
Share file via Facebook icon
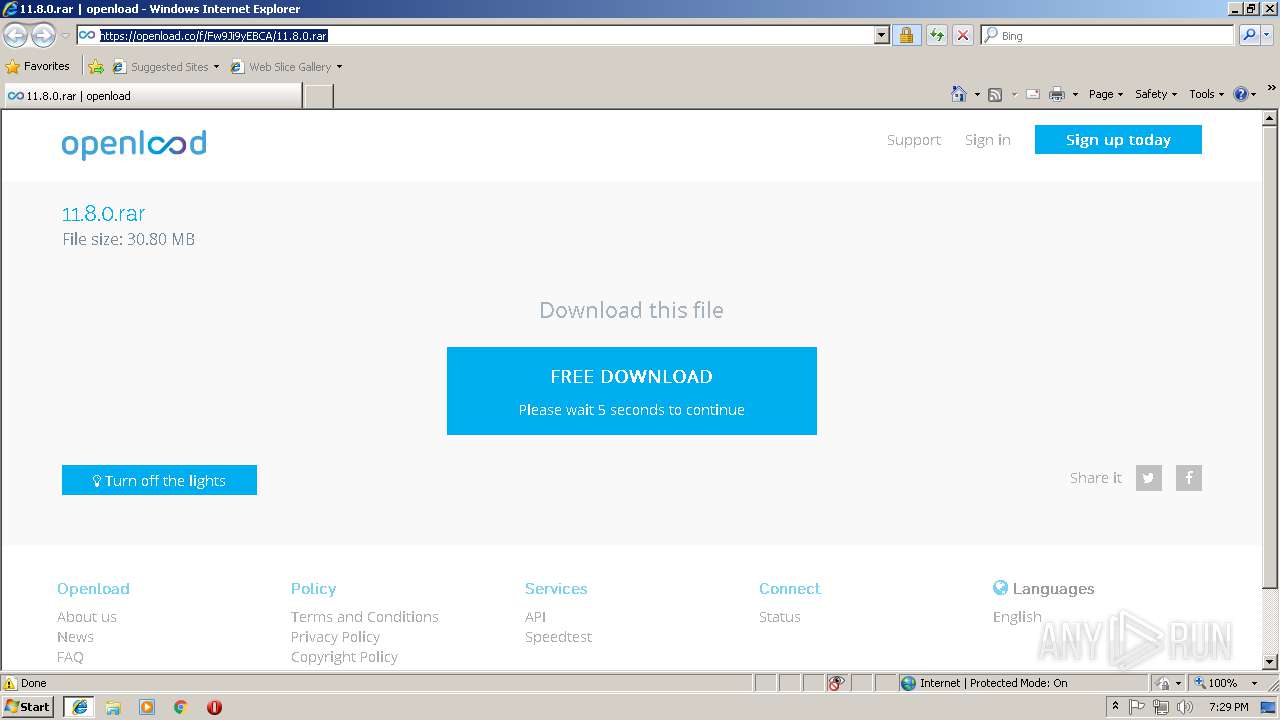(1188, 478)
